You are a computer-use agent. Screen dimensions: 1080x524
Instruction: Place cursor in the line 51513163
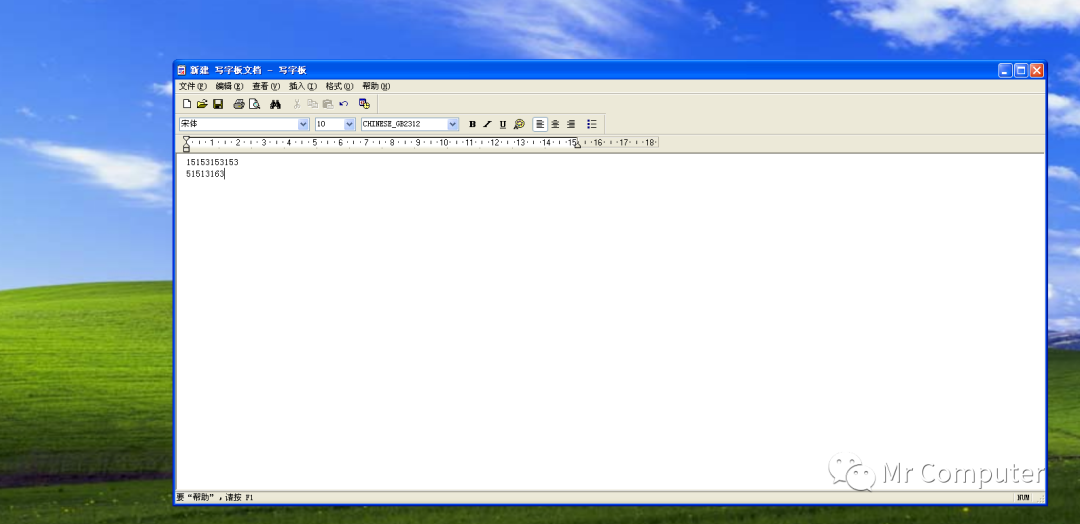tap(205, 174)
